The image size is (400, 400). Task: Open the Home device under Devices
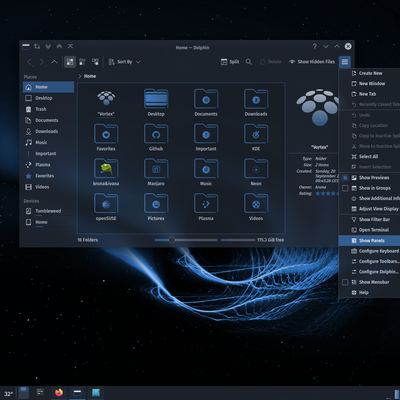49,222
